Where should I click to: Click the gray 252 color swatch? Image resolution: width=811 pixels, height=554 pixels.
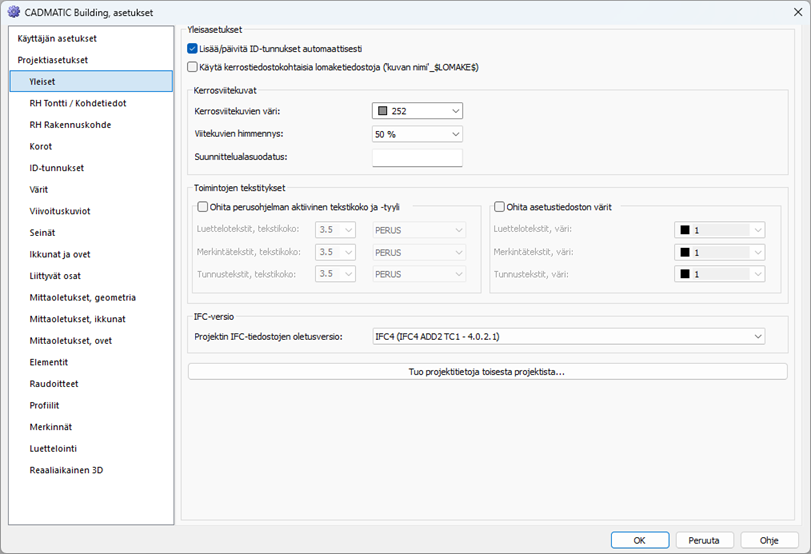coord(383,111)
